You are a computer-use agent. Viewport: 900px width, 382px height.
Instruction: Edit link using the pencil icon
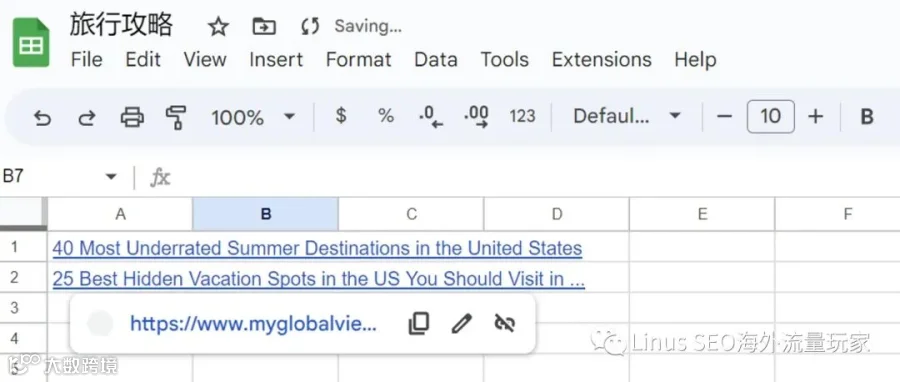[x=461, y=323]
